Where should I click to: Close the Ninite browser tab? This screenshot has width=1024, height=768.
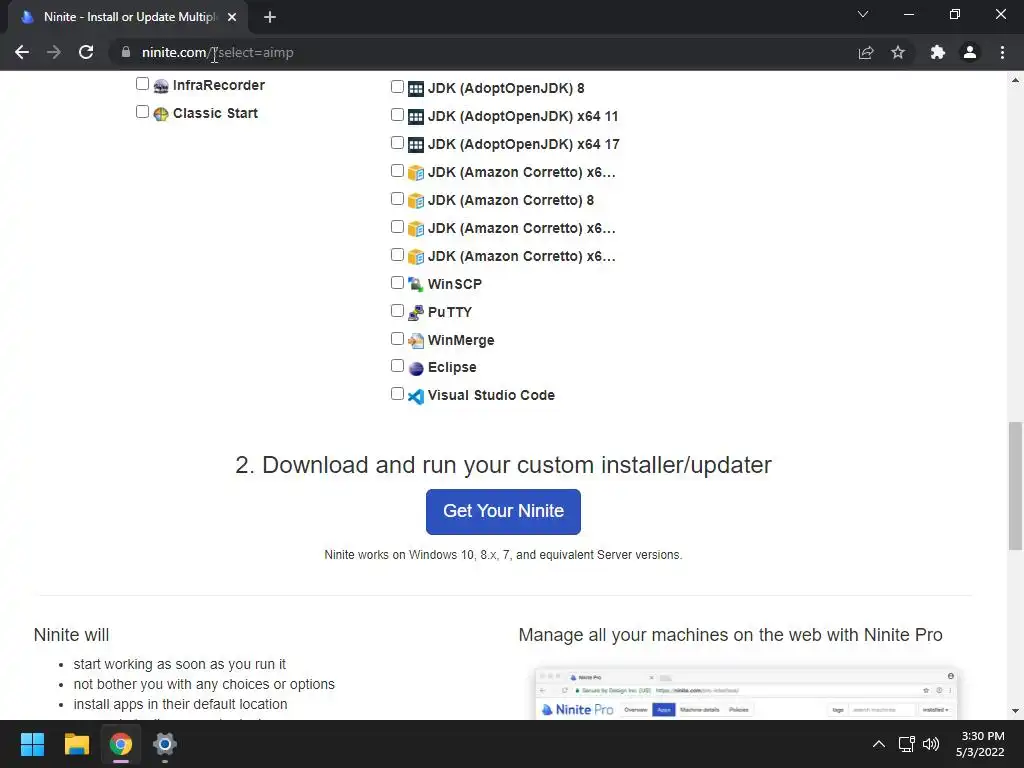(232, 17)
